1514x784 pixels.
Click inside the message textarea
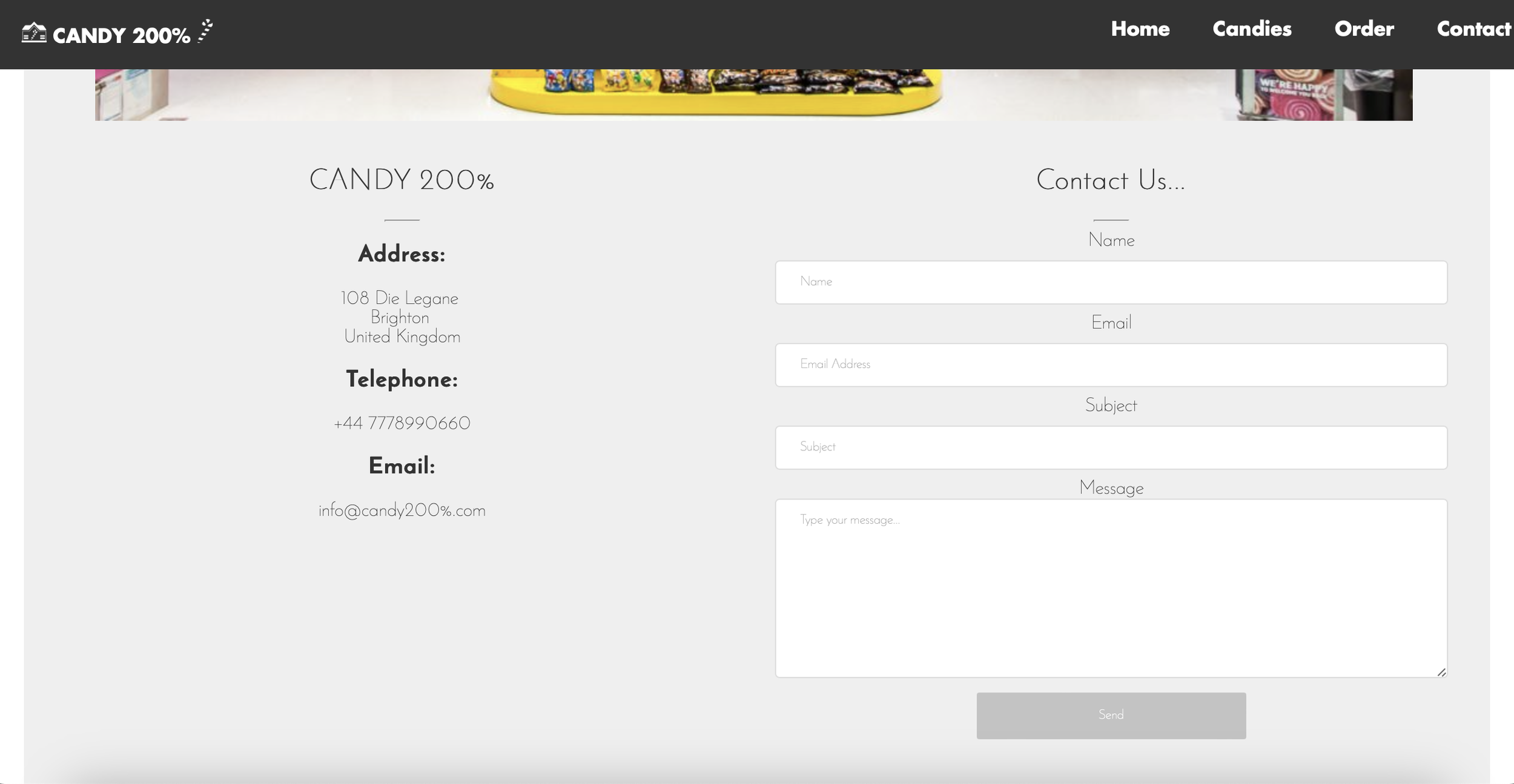click(1111, 588)
